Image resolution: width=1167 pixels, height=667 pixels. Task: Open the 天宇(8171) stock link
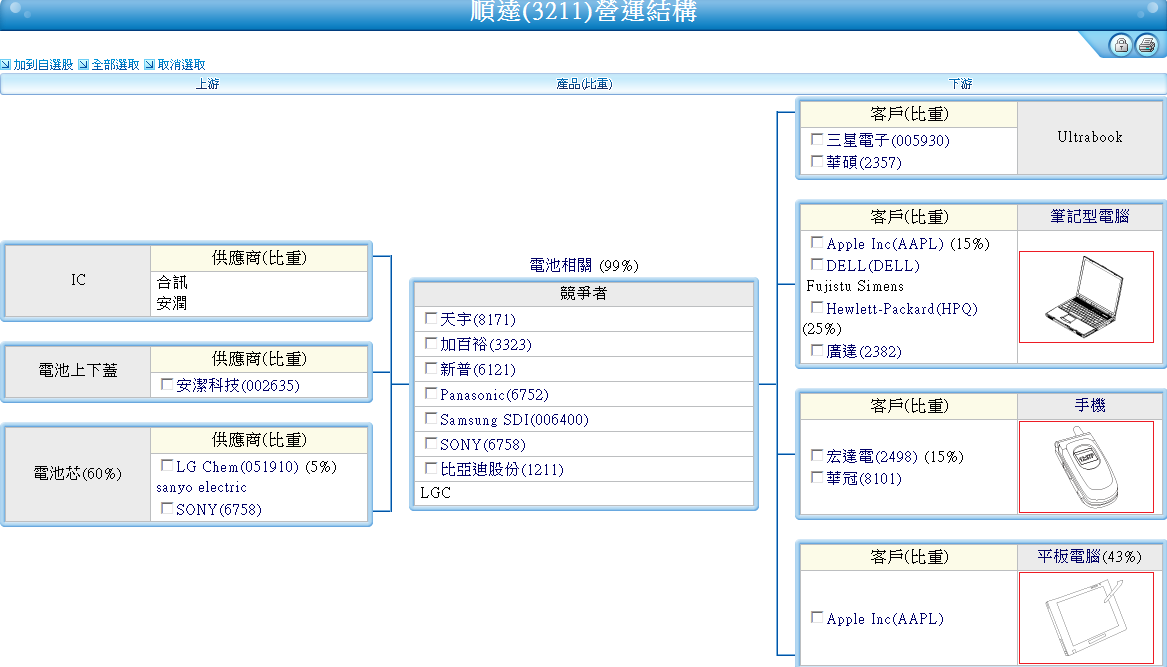coord(478,320)
